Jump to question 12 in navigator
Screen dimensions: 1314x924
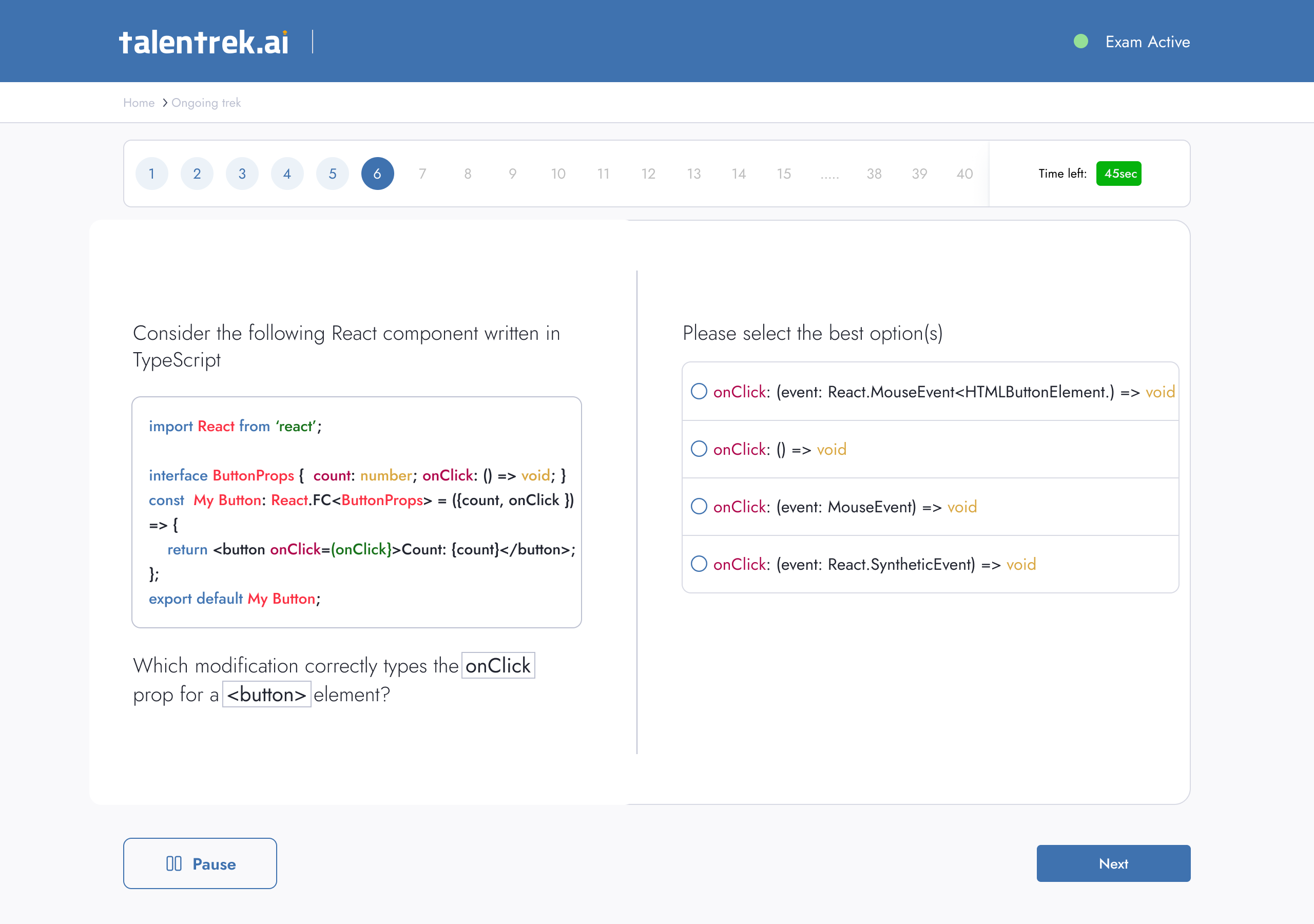pos(648,174)
